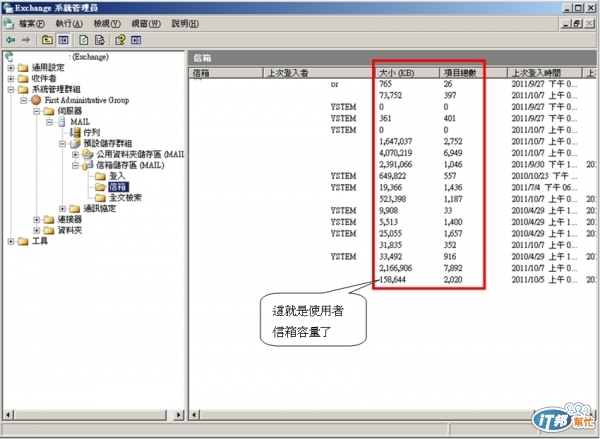The width and height of the screenshot is (600, 439).
Task: Click left arrow of tree pane scrollbar
Action: click(x=8, y=415)
